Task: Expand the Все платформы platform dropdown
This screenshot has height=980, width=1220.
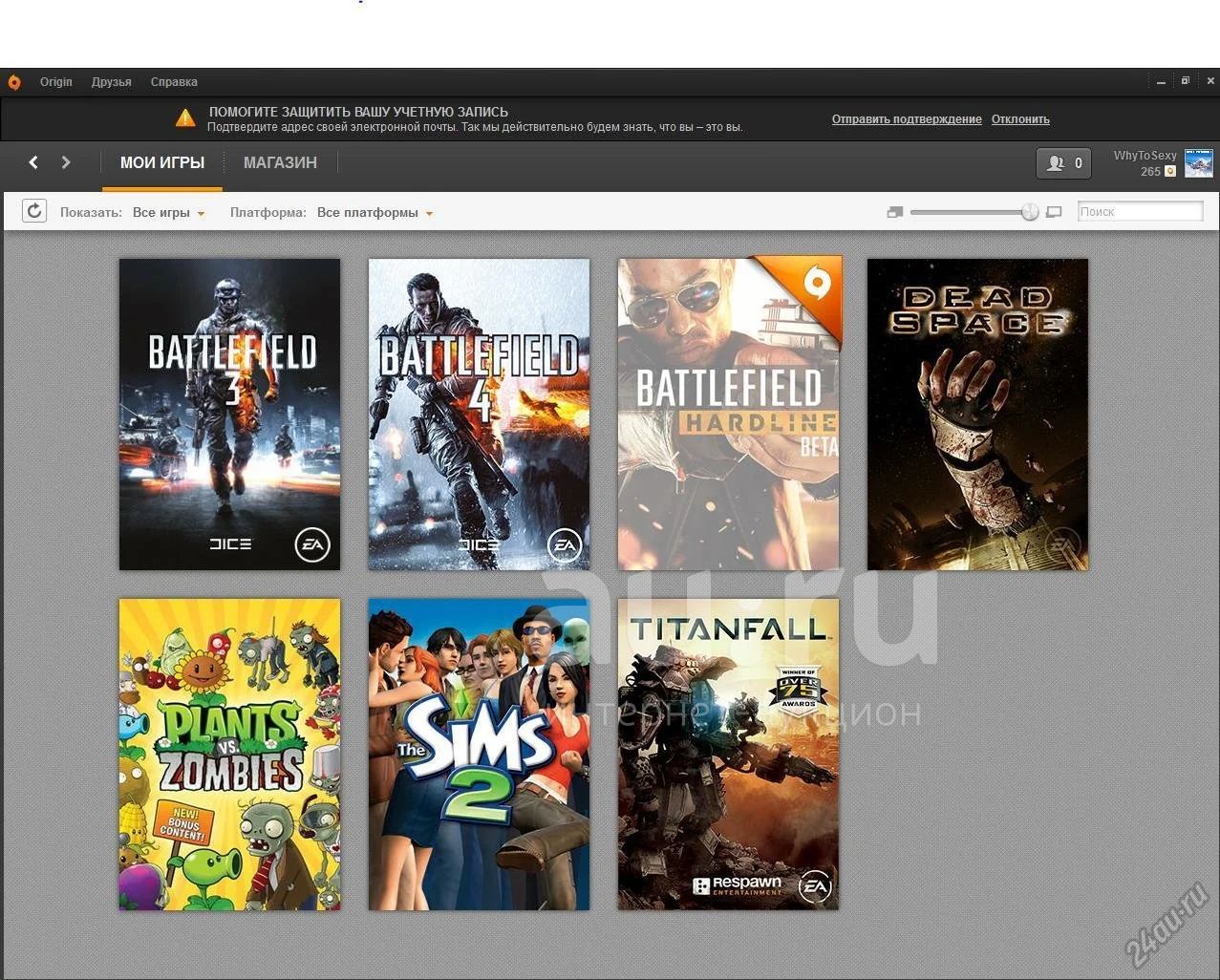Action: [x=375, y=213]
